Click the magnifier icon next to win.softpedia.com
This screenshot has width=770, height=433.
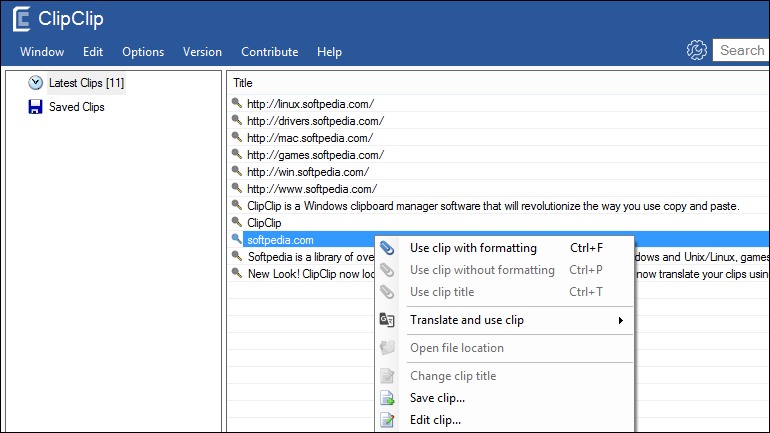pyautogui.click(x=237, y=171)
